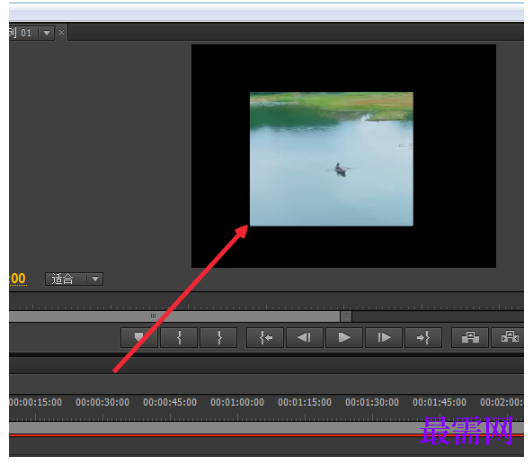The width and height of the screenshot is (532, 462).
Task: Open the sequence 01 tab dropdown arrow
Action: point(46,33)
